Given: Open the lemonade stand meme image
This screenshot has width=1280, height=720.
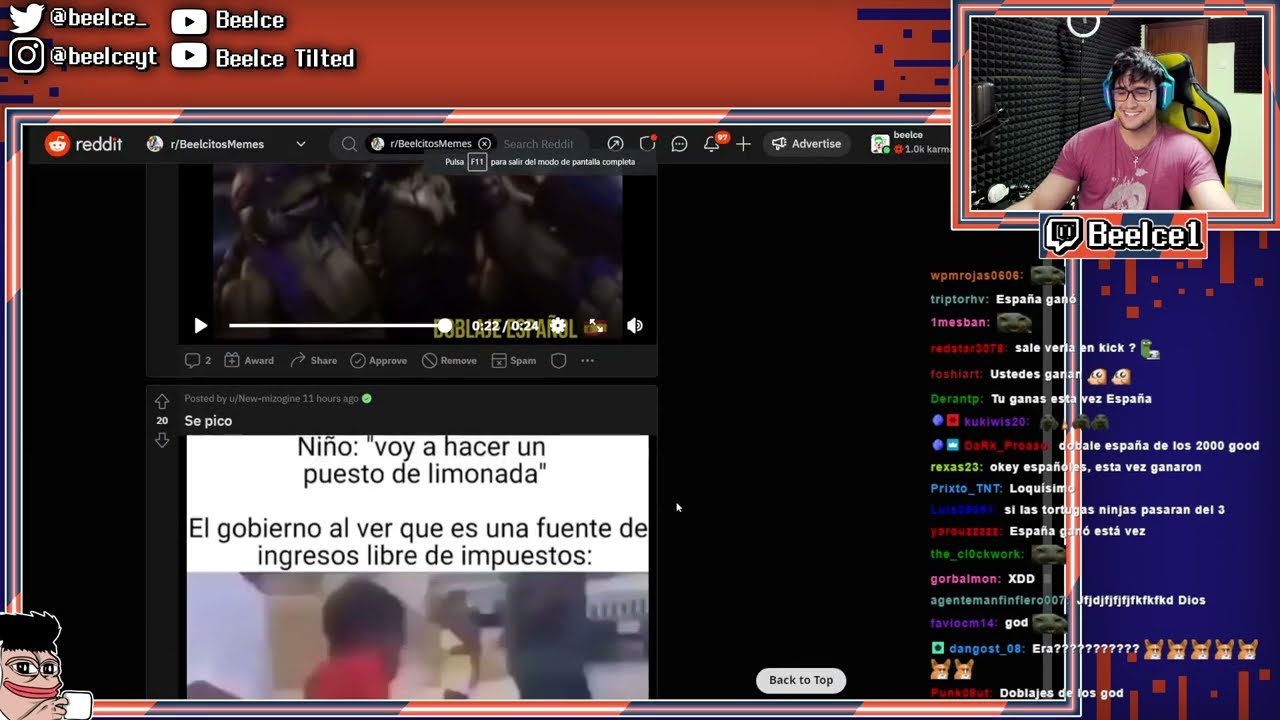Looking at the screenshot, I should point(417,566).
